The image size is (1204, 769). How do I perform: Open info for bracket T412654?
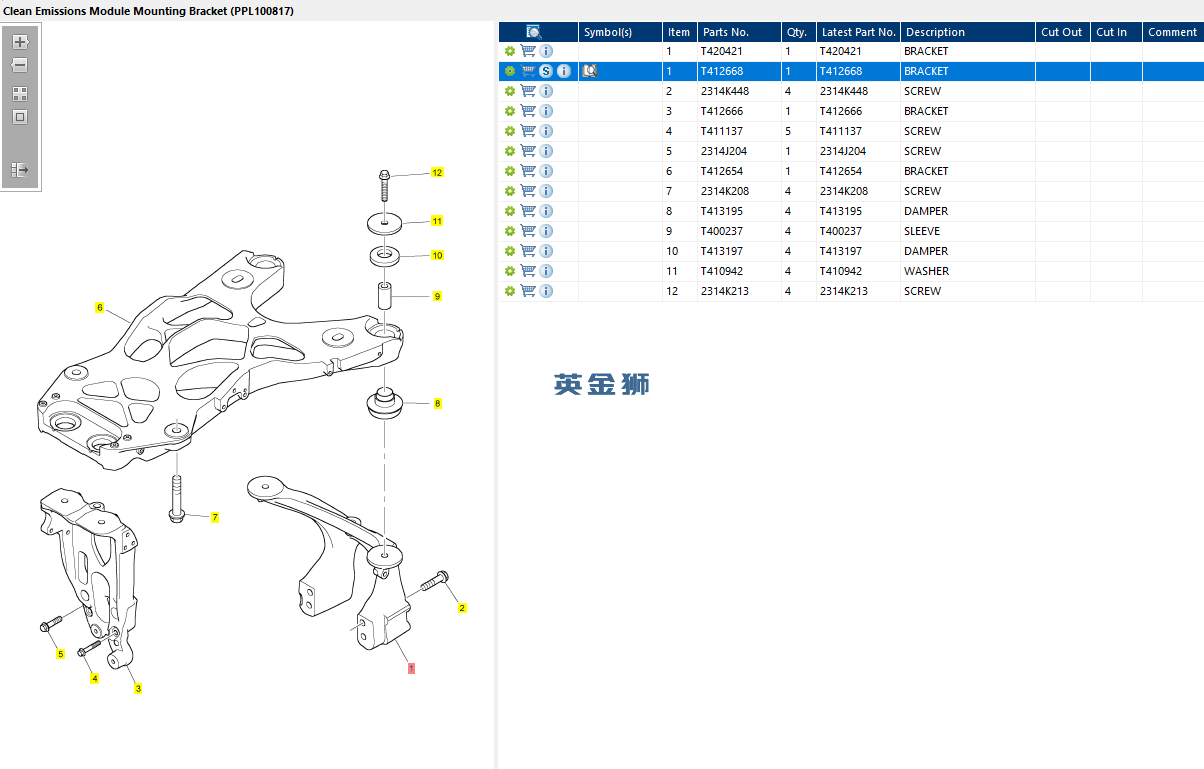(x=546, y=171)
